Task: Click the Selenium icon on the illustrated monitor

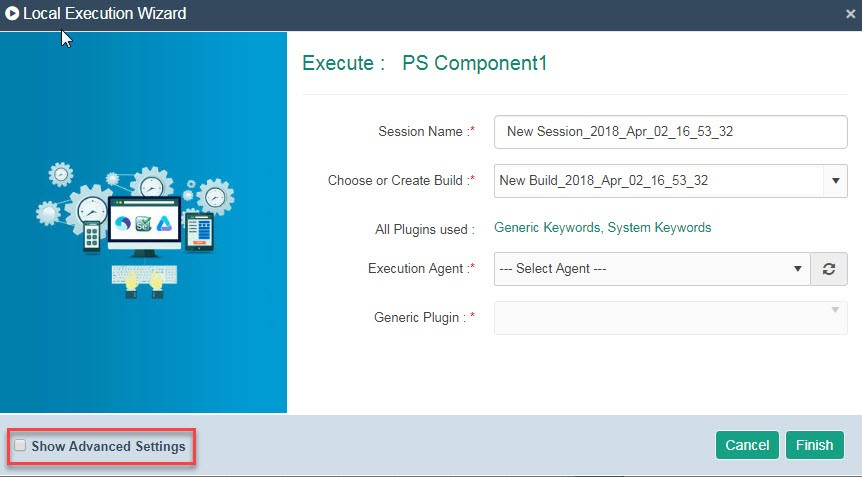Action: pos(143,223)
